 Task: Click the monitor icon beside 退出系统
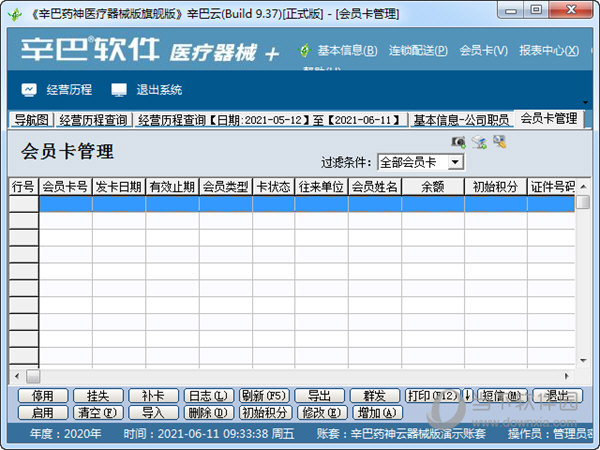click(119, 90)
